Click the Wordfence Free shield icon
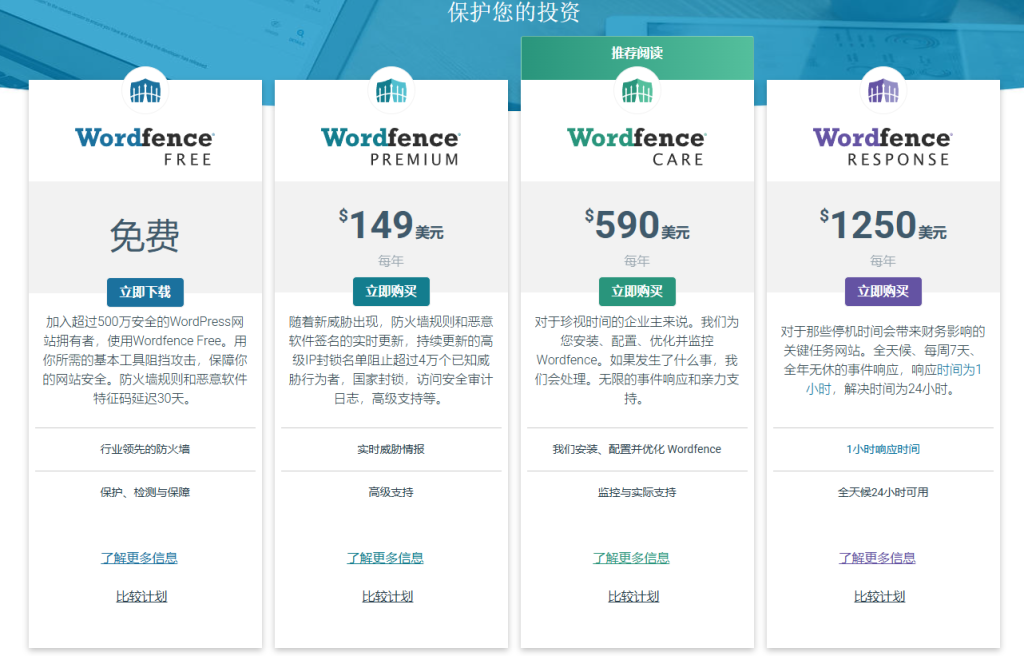Screen dimensions: 1024x656 tap(146, 89)
